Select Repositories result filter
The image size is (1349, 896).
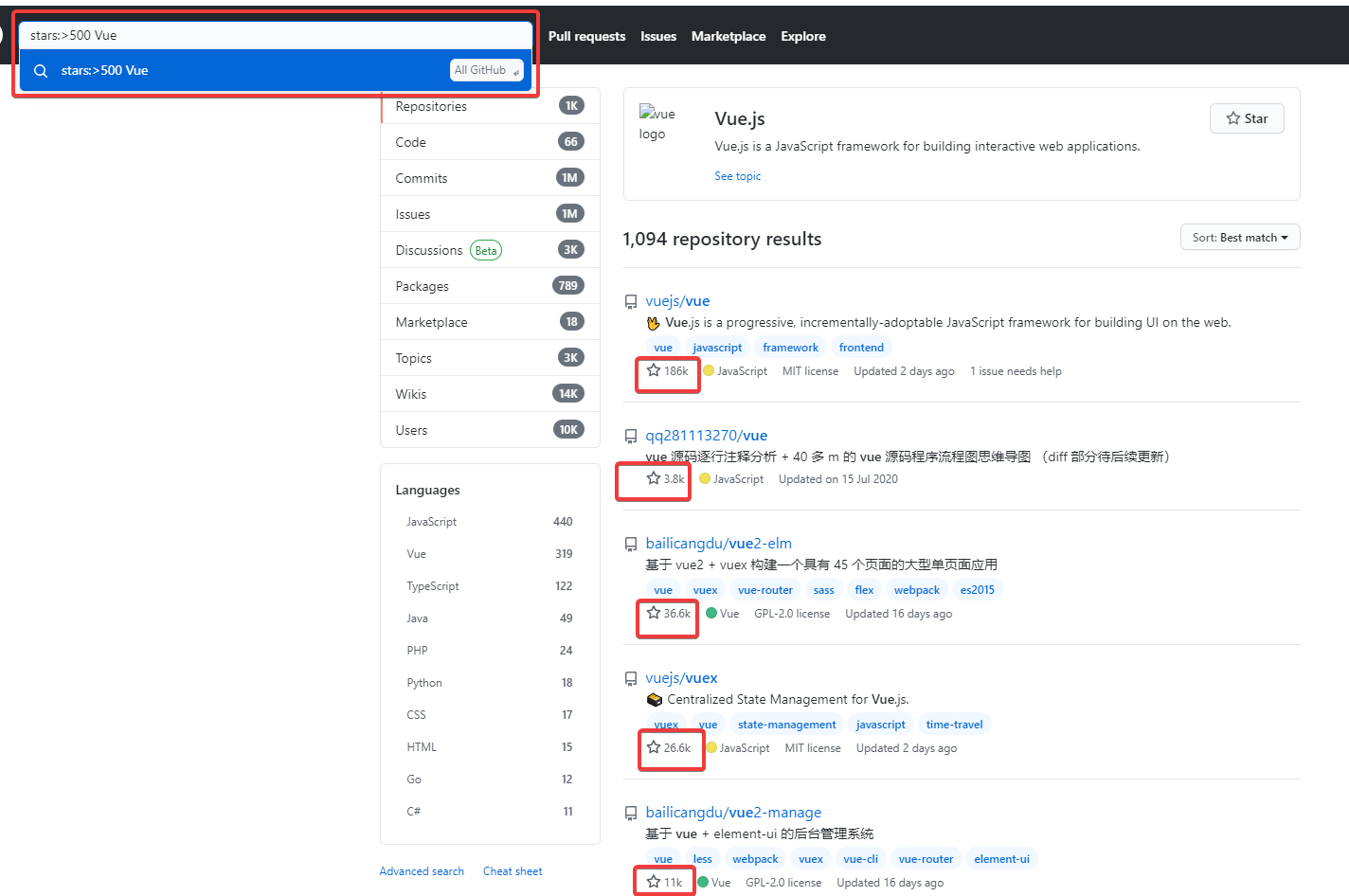pos(491,106)
